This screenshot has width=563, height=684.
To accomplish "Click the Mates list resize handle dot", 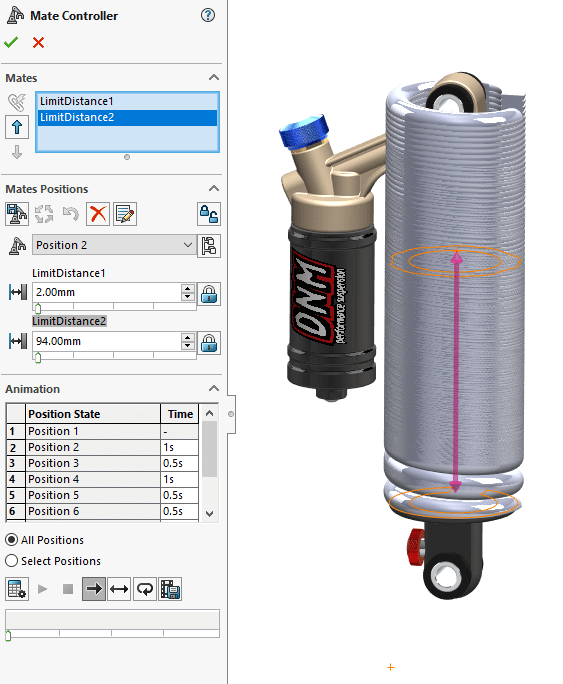I will coord(127,157).
